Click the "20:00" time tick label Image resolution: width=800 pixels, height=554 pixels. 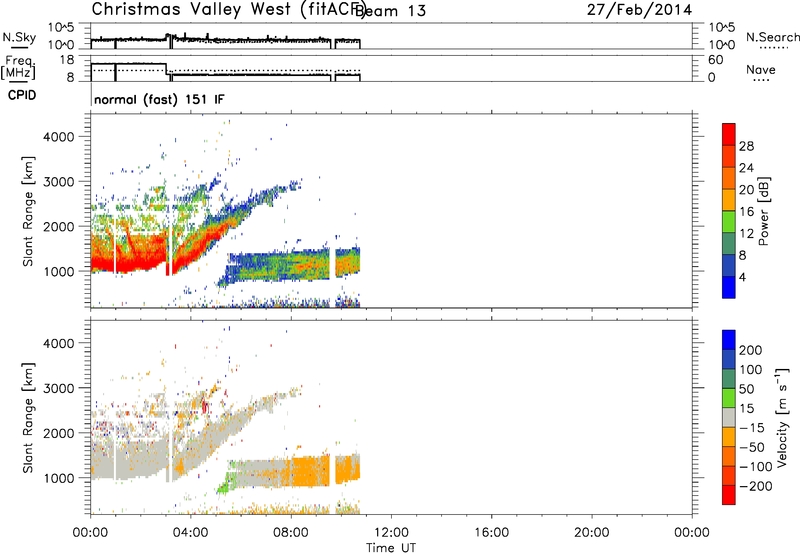point(592,533)
